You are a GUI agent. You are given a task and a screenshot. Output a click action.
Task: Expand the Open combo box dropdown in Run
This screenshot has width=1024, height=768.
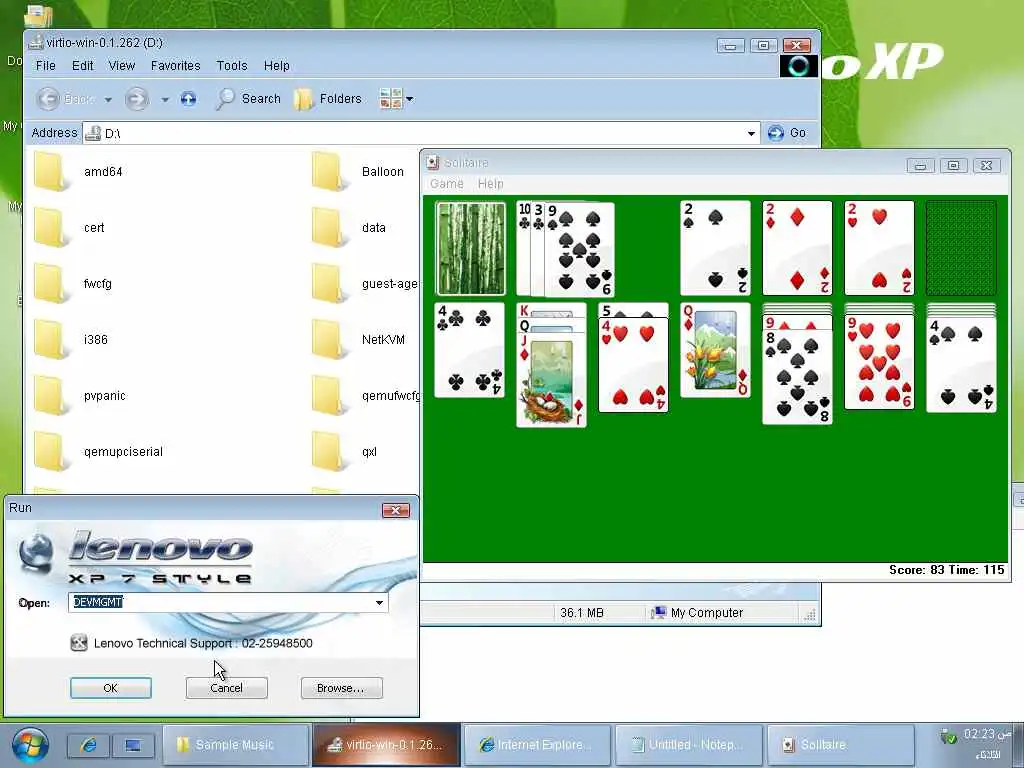coord(379,602)
